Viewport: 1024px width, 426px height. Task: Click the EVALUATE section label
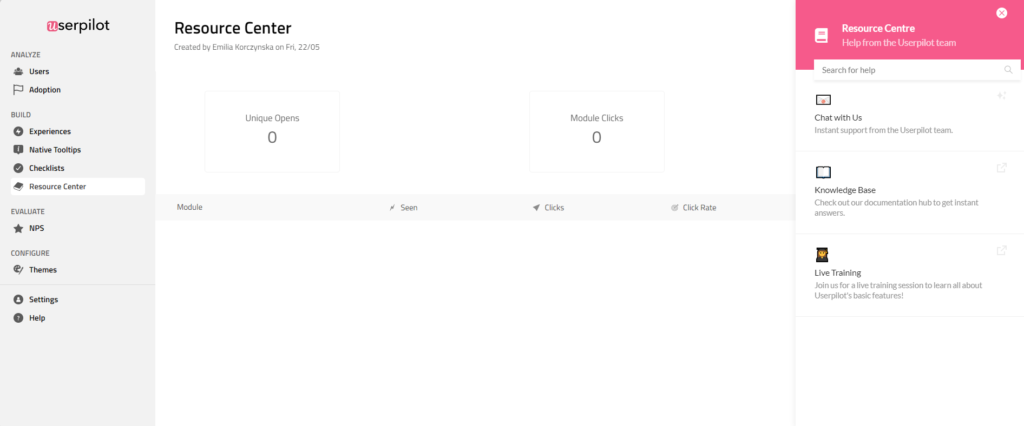pyautogui.click(x=27, y=212)
